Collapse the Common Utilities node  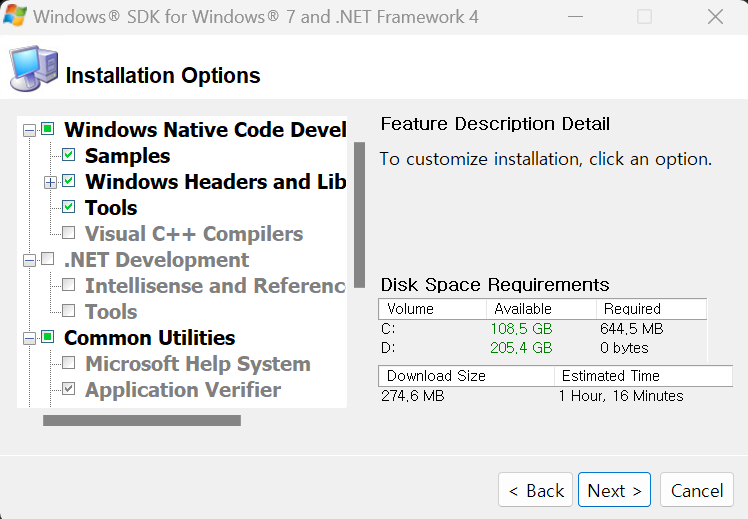(30, 339)
